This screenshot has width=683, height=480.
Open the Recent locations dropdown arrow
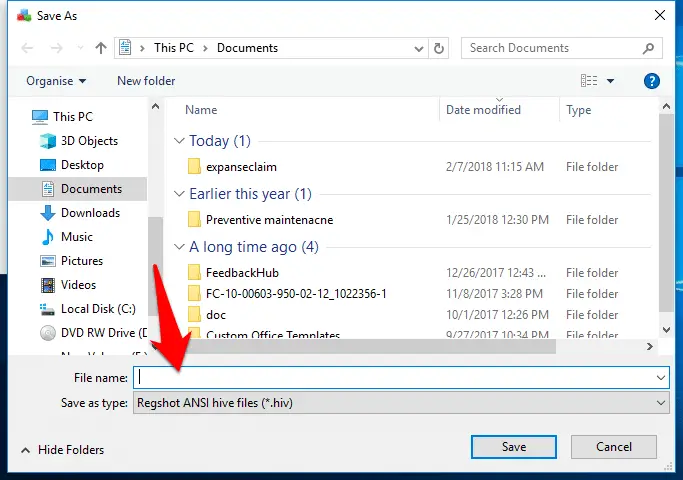coord(80,48)
